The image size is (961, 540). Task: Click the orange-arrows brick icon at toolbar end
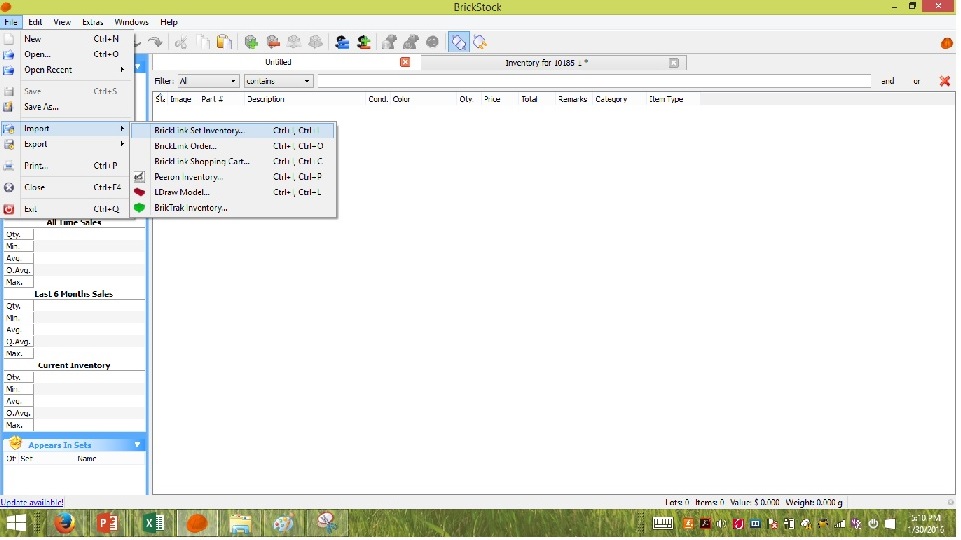[x=480, y=42]
